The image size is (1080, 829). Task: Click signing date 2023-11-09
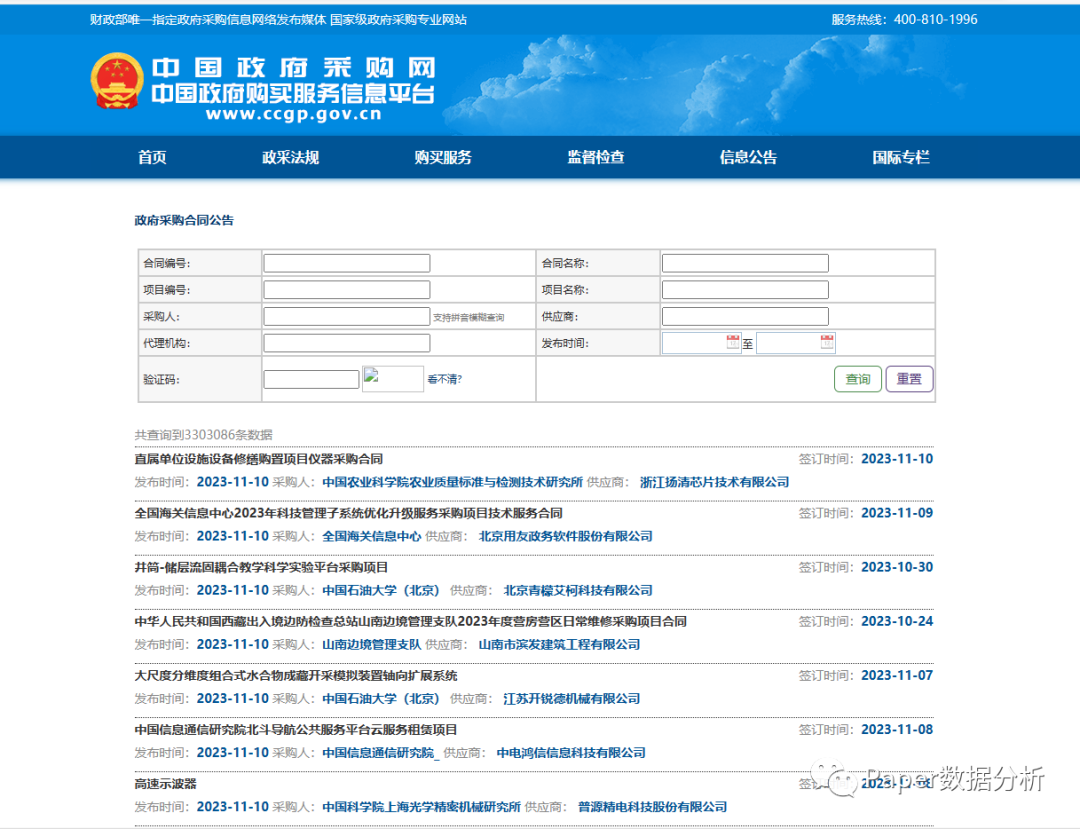(x=897, y=513)
